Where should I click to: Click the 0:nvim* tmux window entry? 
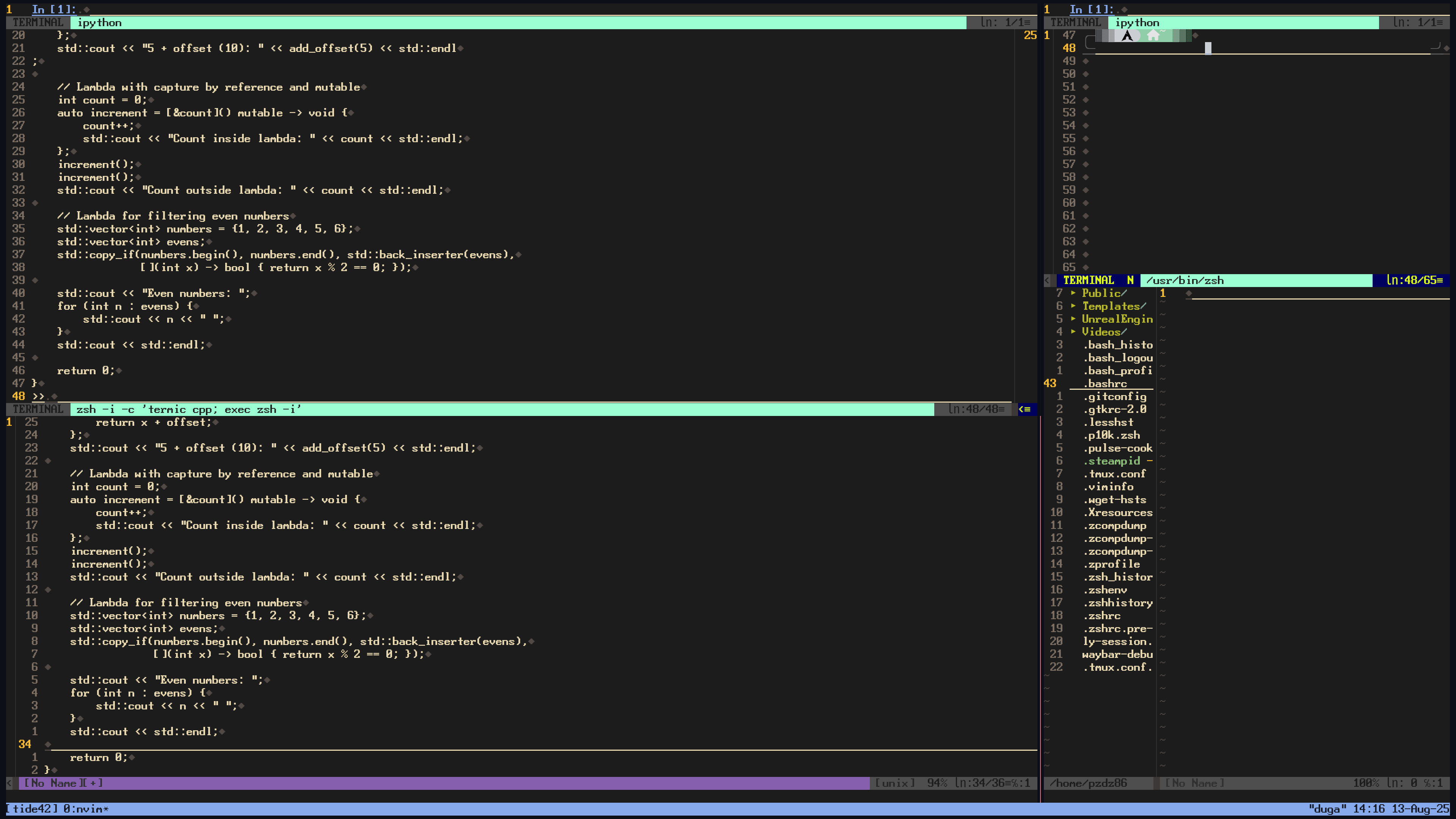click(x=86, y=809)
